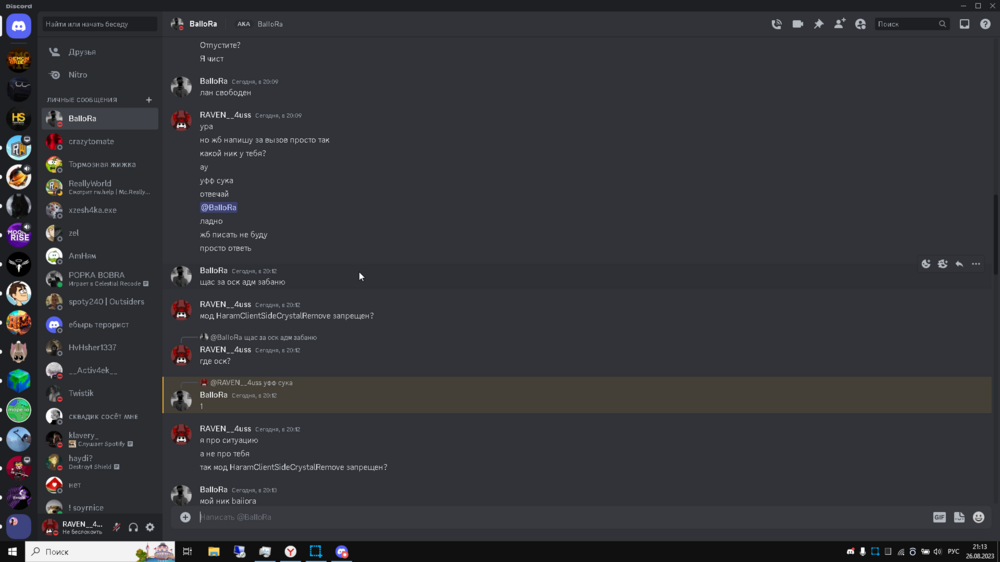Open RAVEN__4uss status panel at bottom
Viewport: 1000px width, 562px height.
pyautogui.click(x=73, y=527)
